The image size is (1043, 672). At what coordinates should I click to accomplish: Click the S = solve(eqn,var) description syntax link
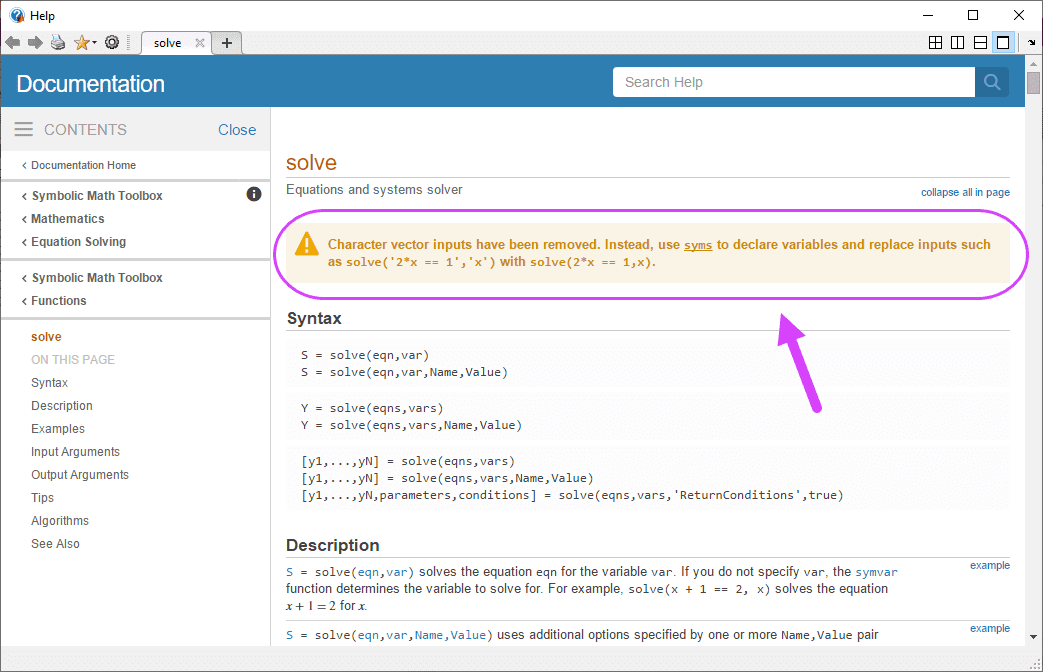point(350,572)
